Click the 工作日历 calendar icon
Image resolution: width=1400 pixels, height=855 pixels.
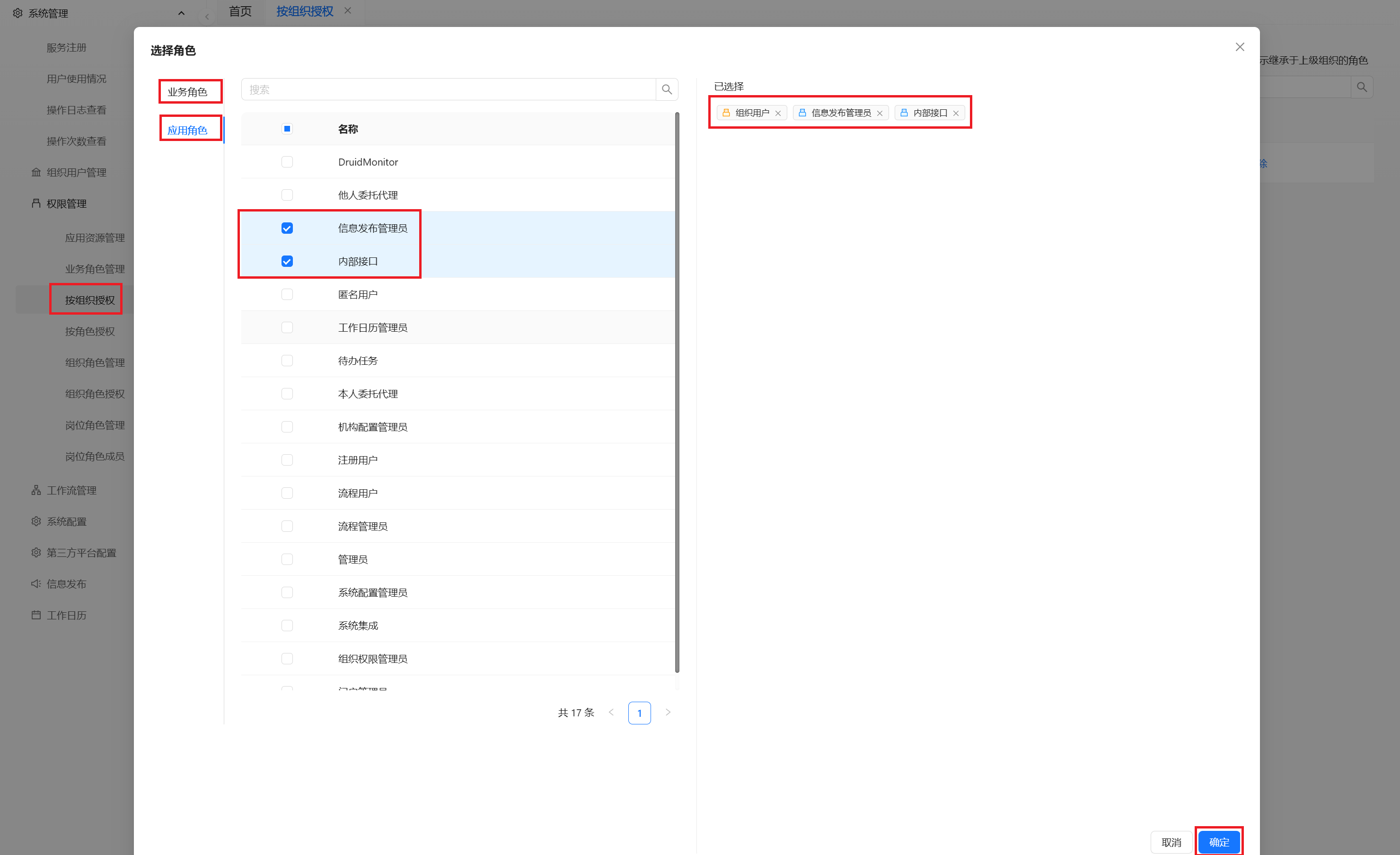point(36,615)
